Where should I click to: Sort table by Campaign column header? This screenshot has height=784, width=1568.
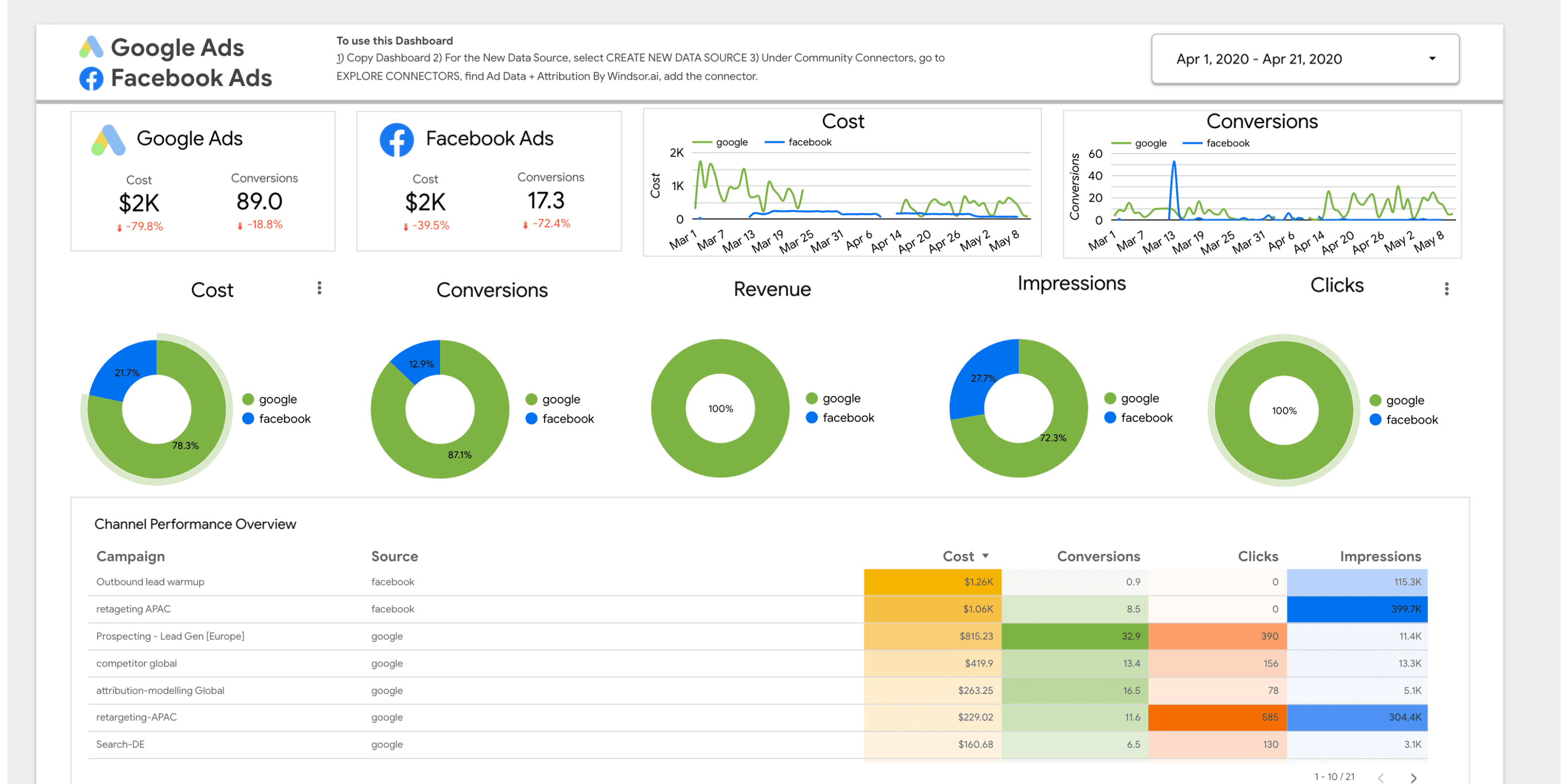(x=130, y=557)
